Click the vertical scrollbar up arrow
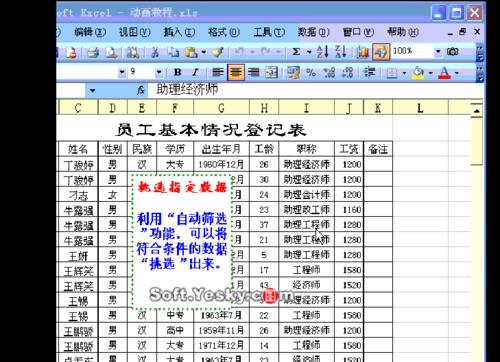This screenshot has height=362, width=500. 477,110
